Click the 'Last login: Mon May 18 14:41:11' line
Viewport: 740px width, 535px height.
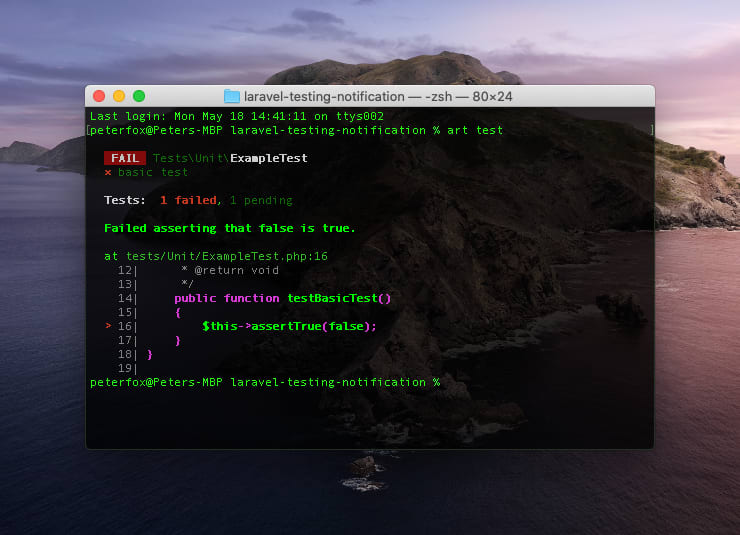pos(236,116)
